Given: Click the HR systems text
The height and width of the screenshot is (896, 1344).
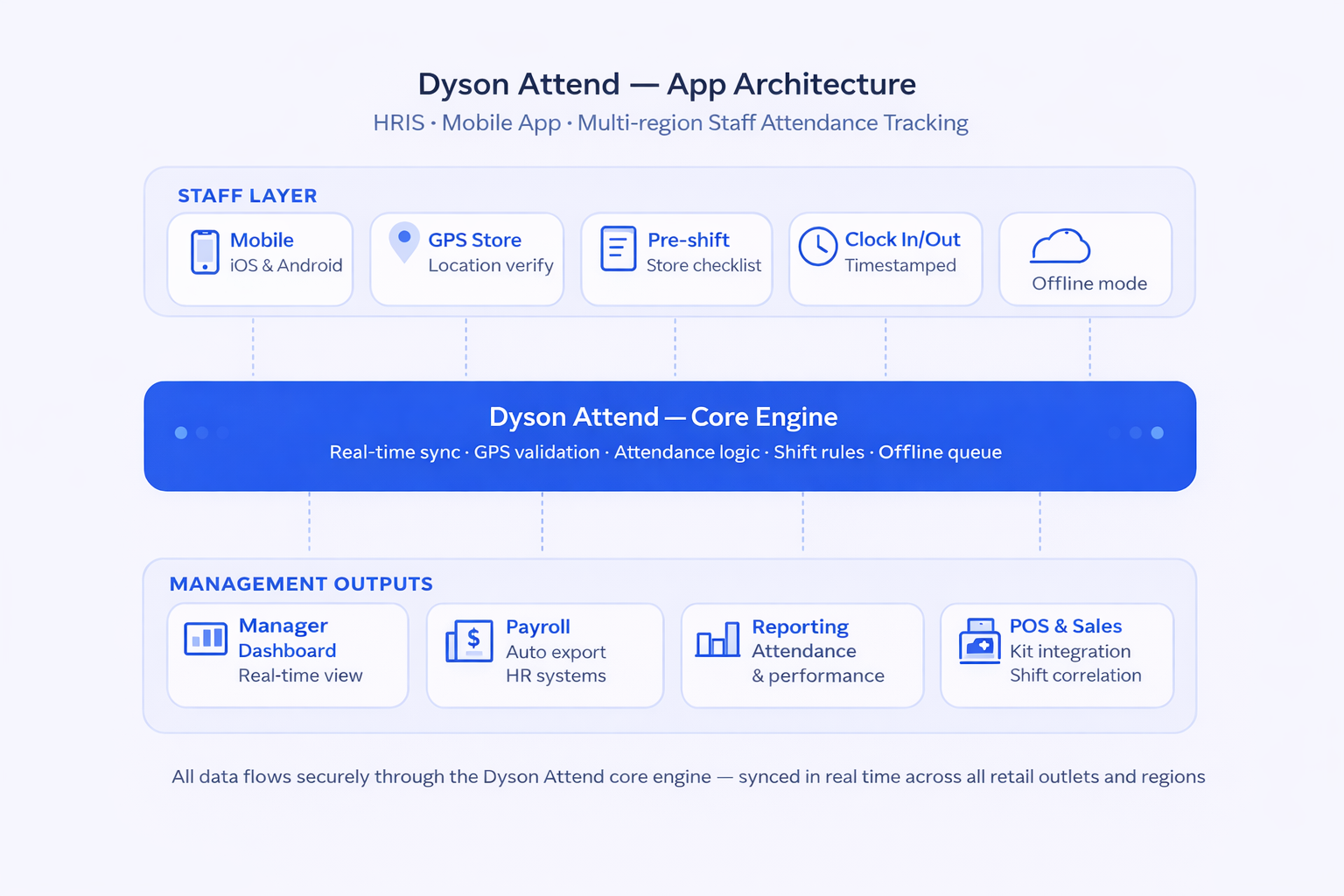Looking at the screenshot, I should [556, 675].
